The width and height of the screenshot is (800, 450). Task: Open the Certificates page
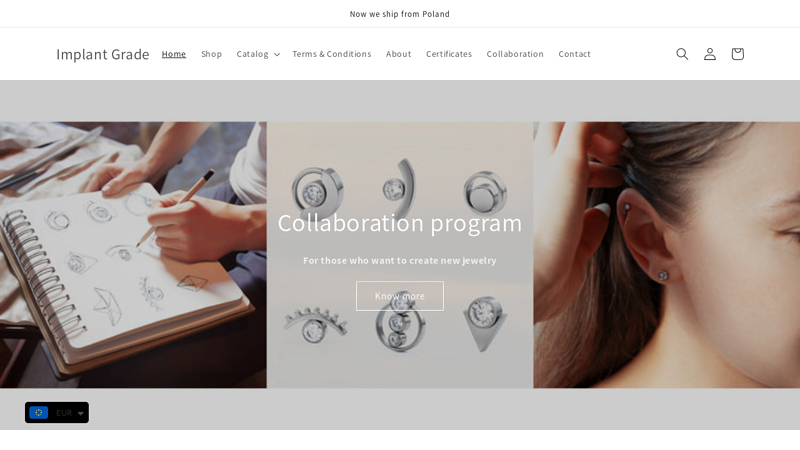[449, 54]
